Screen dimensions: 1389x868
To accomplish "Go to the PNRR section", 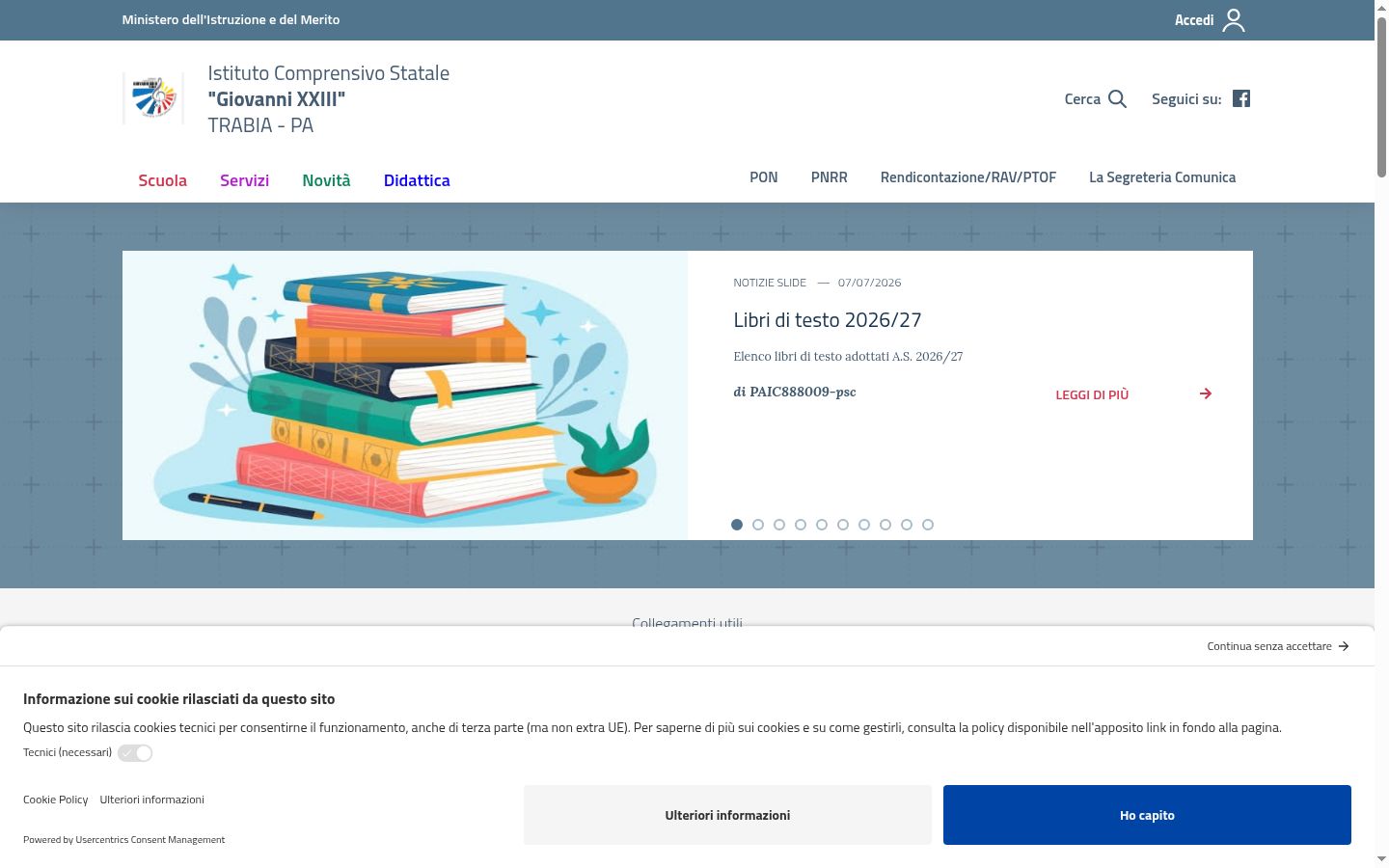I will click(x=830, y=177).
